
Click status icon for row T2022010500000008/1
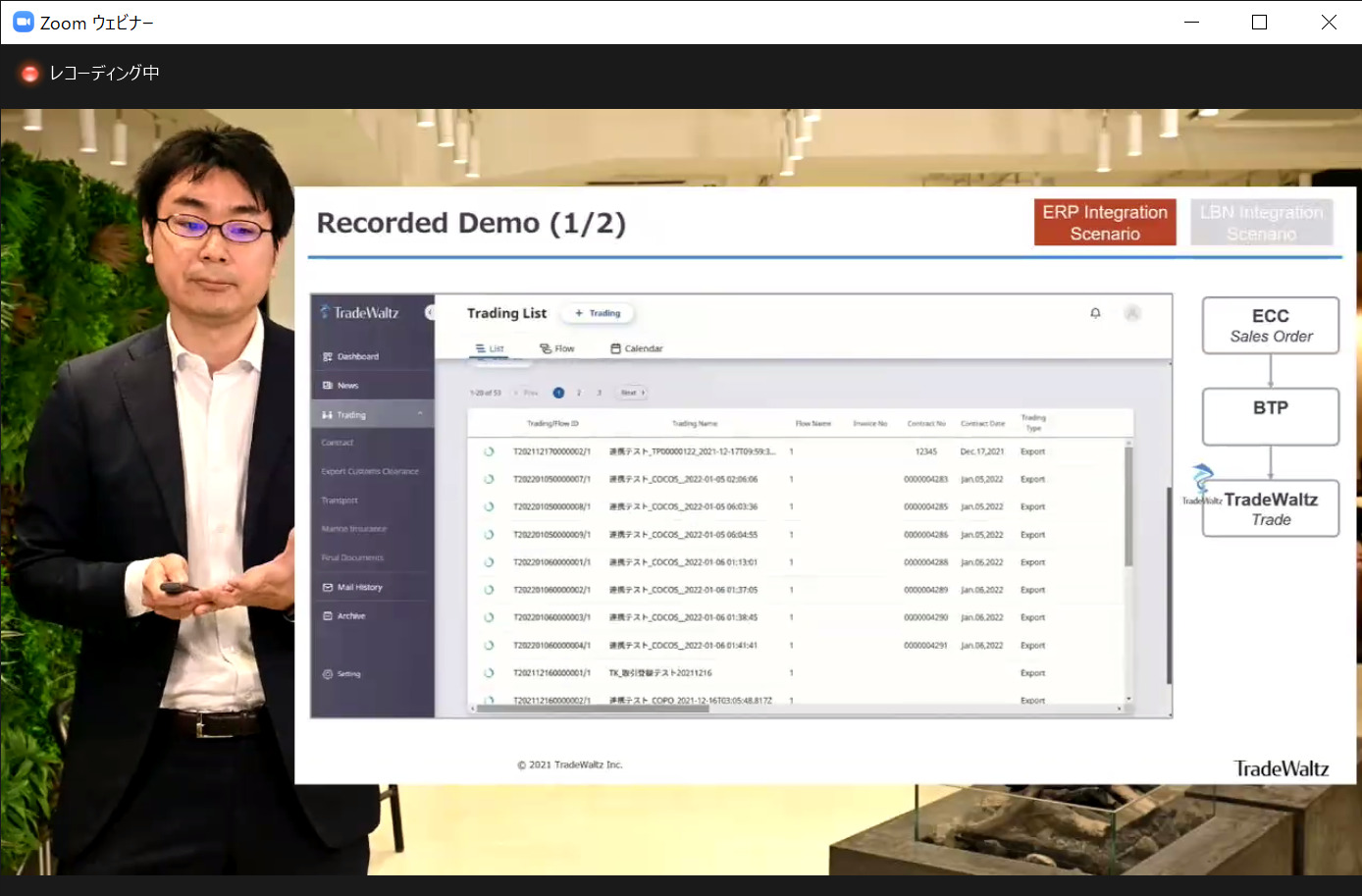click(489, 507)
